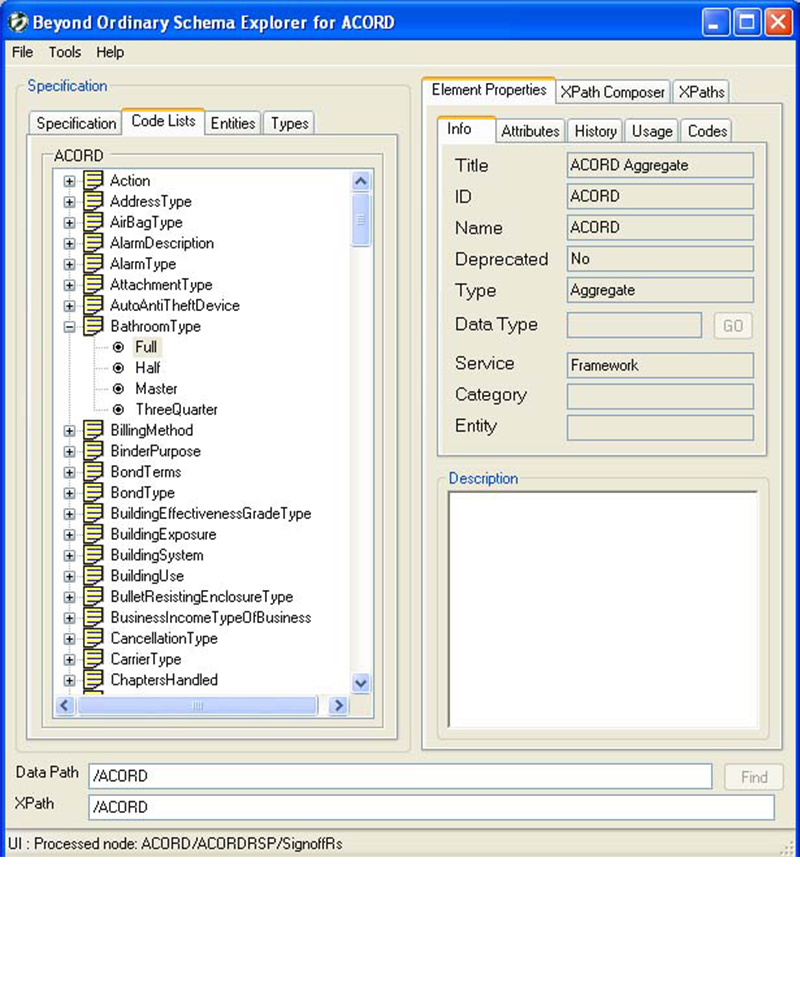Open the XPaths tab
This screenshot has width=800, height=1000.
tap(701, 92)
